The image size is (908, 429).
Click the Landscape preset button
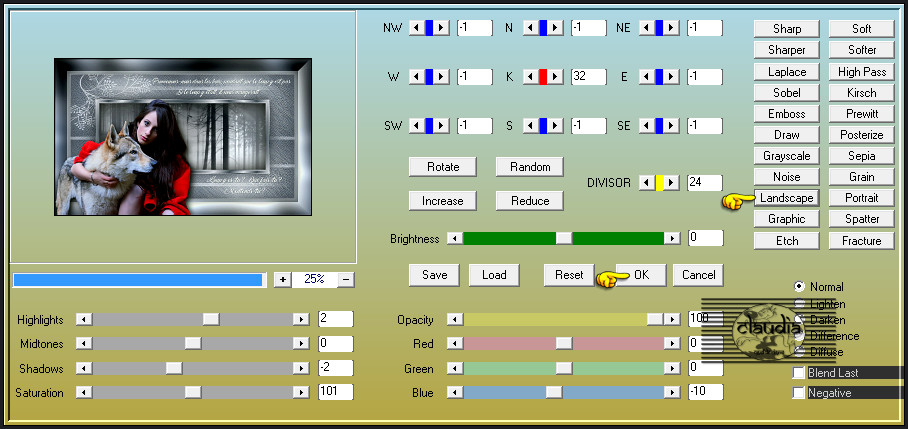[x=786, y=198]
